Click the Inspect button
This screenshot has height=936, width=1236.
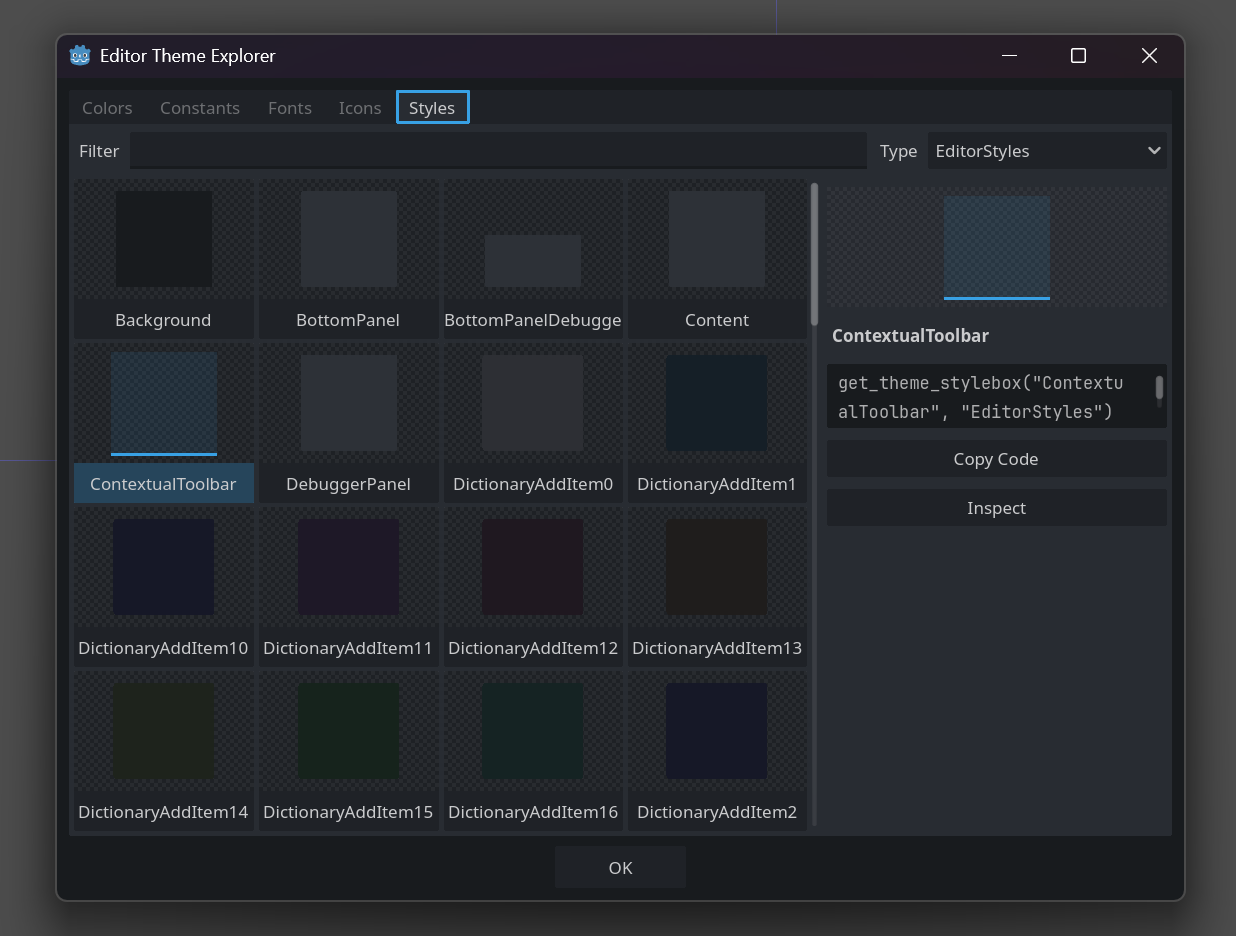pos(996,508)
